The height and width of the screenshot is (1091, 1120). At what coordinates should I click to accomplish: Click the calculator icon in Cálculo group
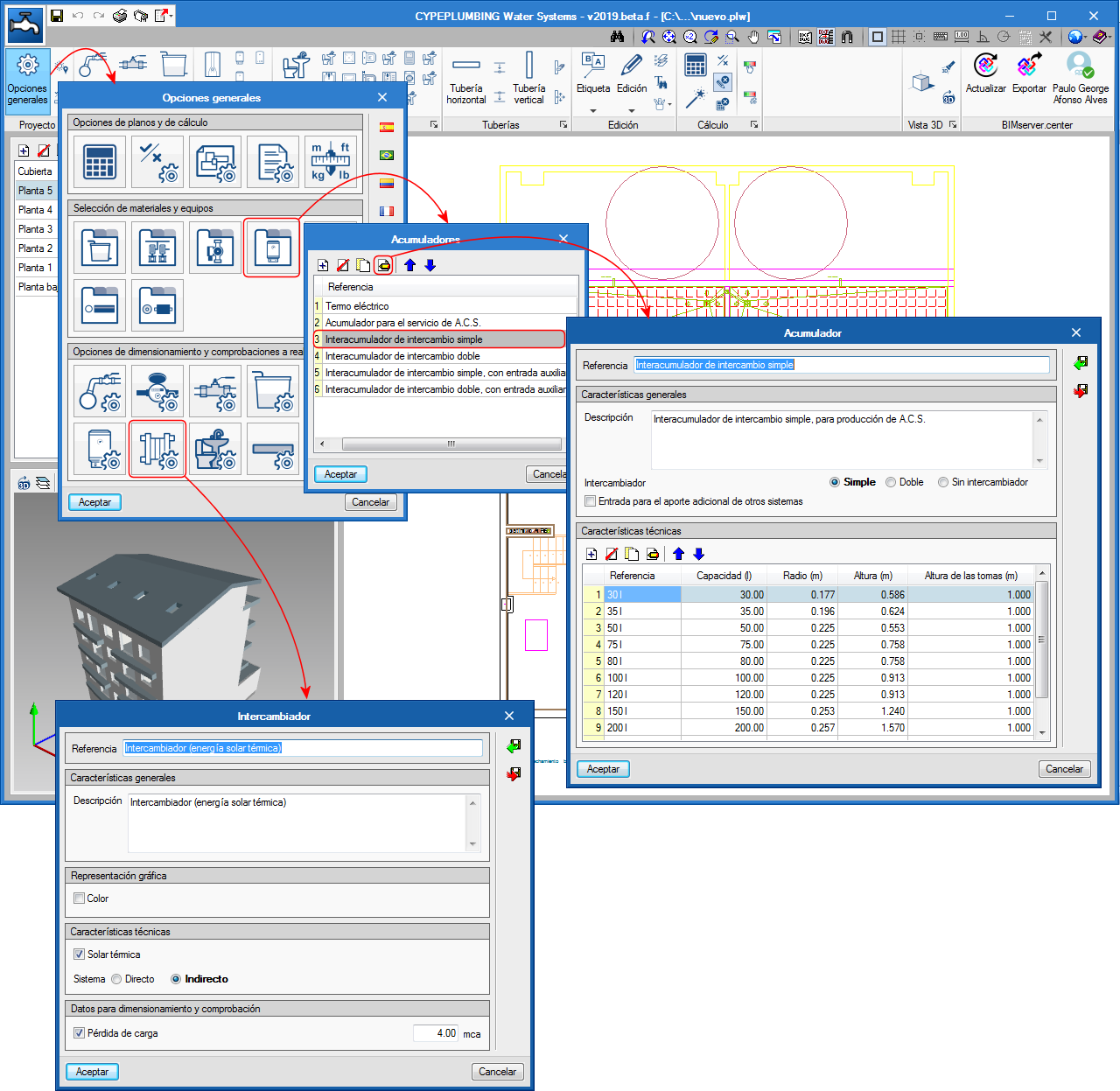pos(696,66)
